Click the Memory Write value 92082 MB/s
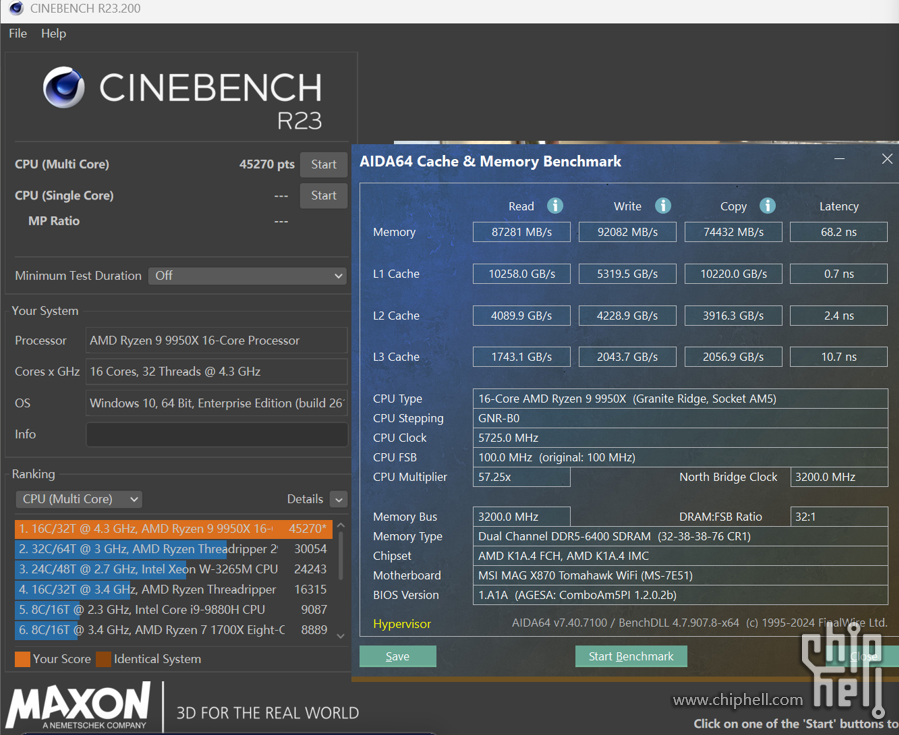This screenshot has height=735, width=899. pyautogui.click(x=627, y=232)
